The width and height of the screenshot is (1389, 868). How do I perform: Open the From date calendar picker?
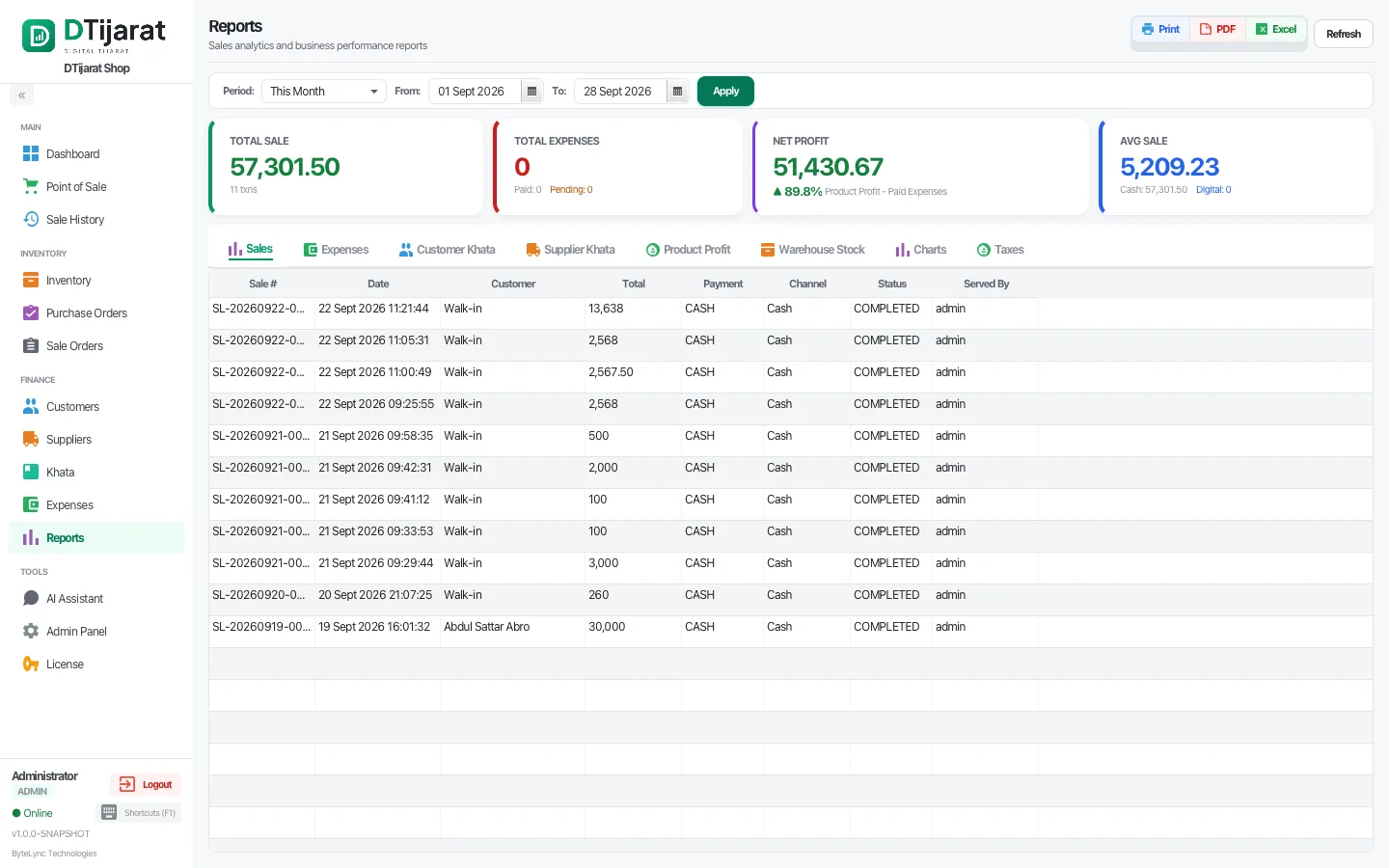(531, 92)
